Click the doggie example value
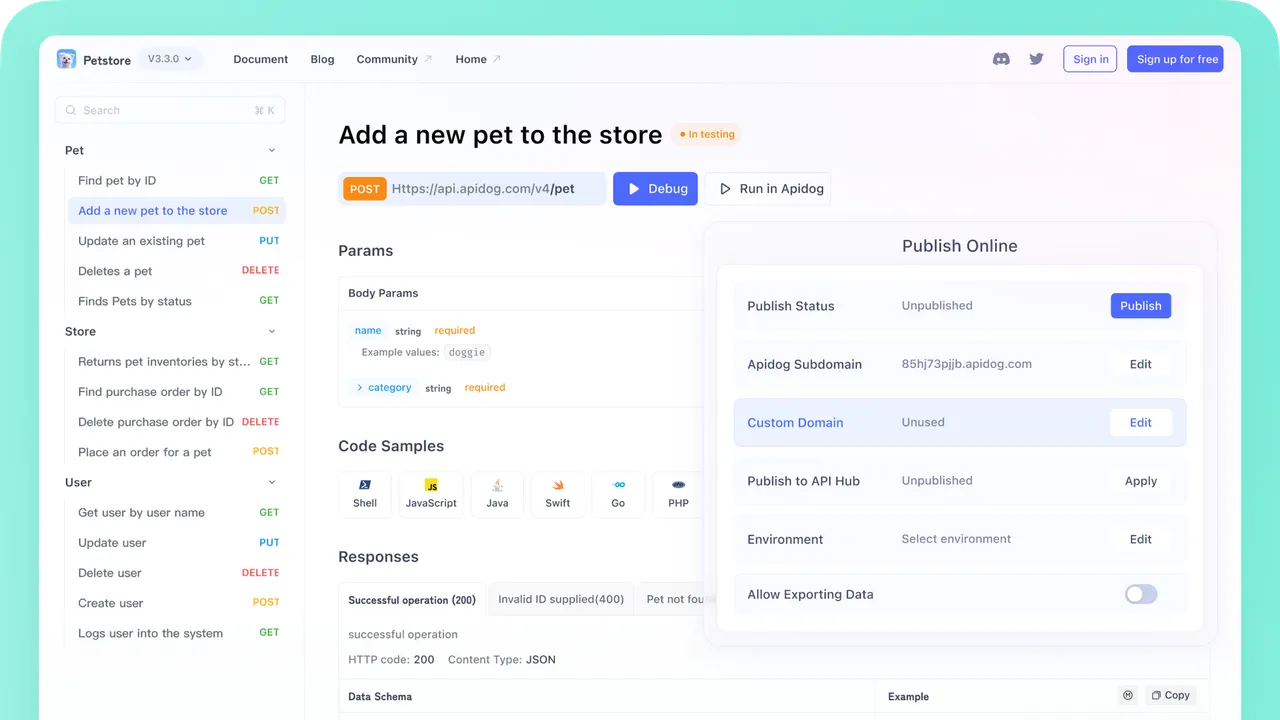Viewport: 1280px width, 720px height. [x=468, y=353]
